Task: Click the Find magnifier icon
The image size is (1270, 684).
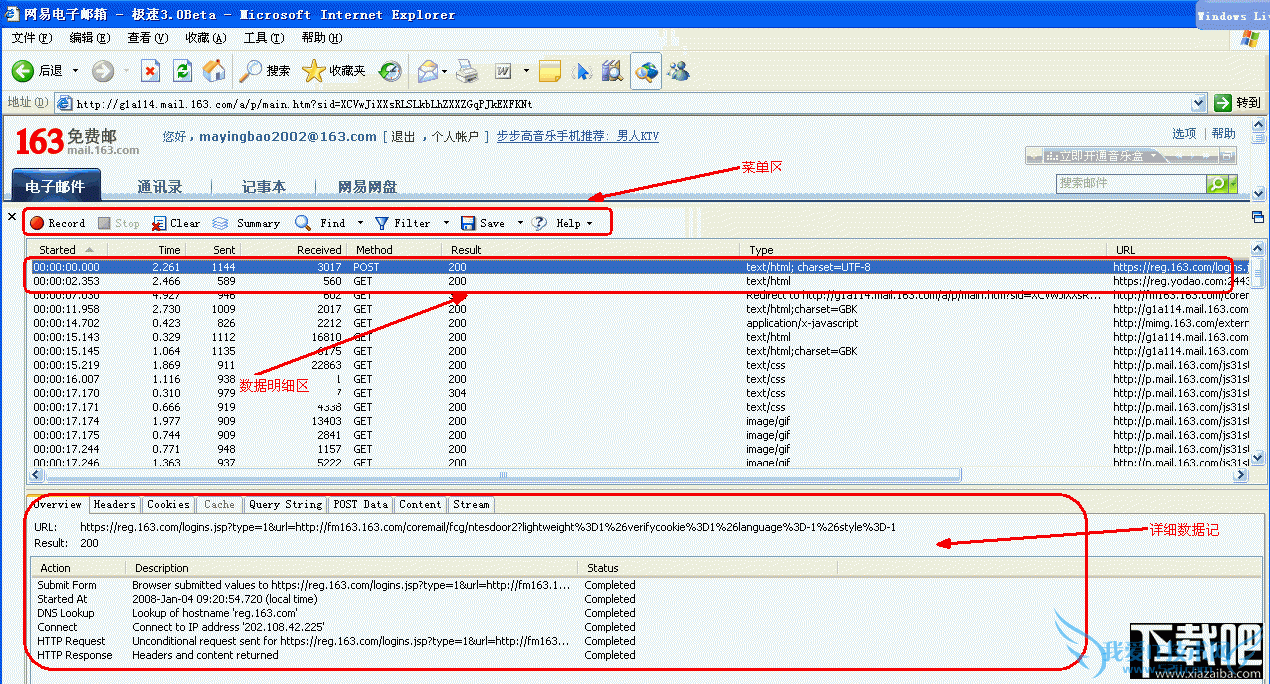Action: coord(303,223)
